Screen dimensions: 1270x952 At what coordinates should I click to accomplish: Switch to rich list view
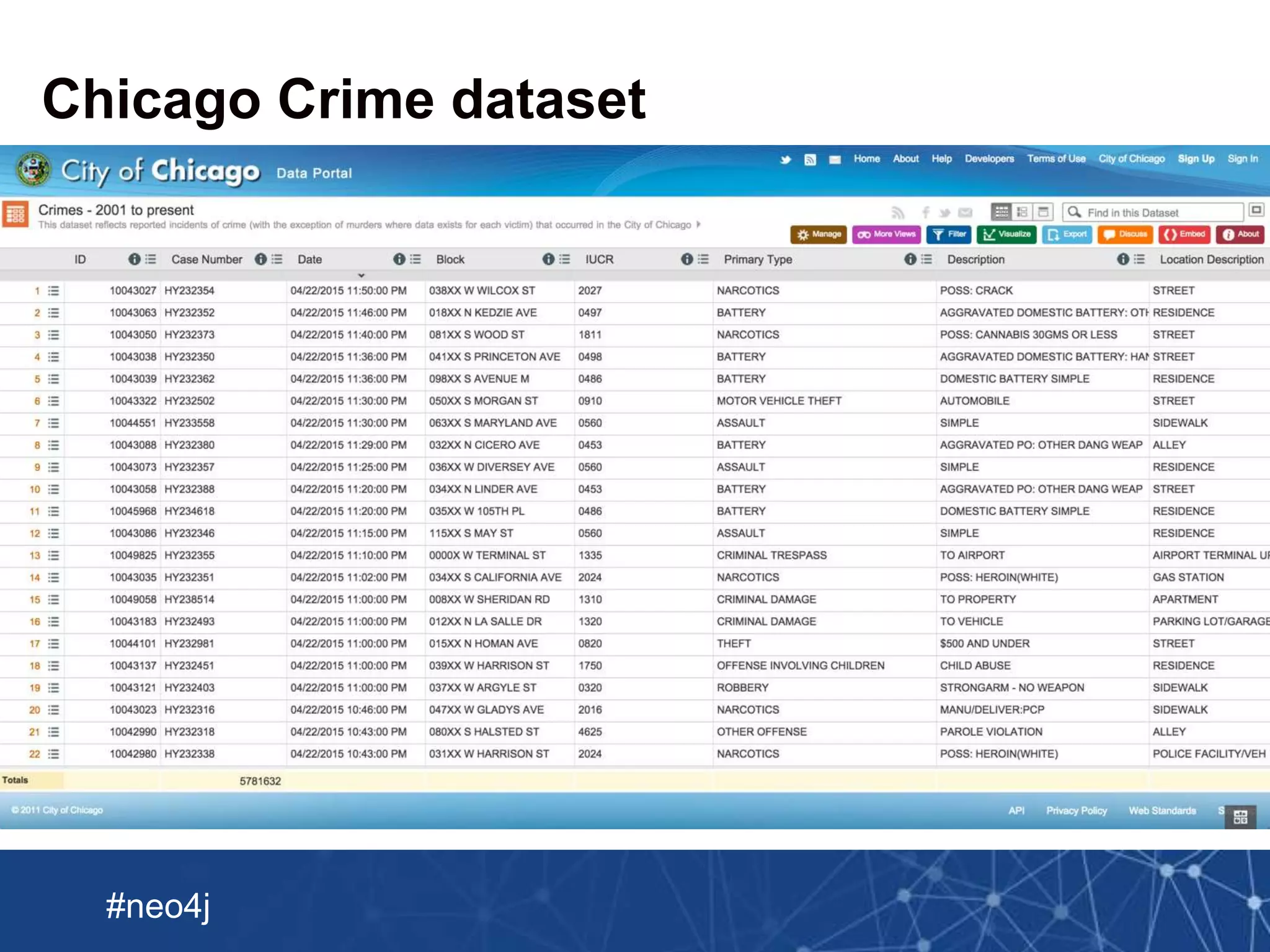click(x=1023, y=212)
